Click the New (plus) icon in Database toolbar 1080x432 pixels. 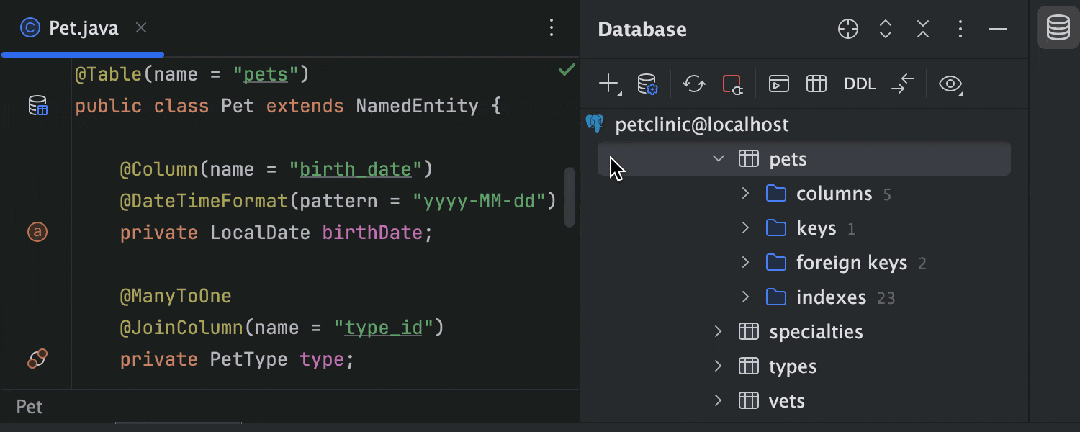[x=609, y=84]
